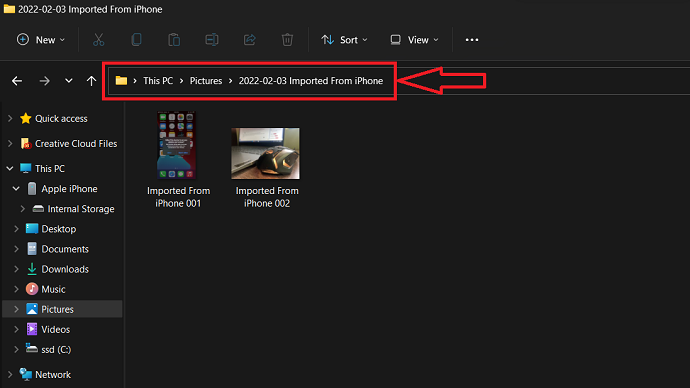Collapse the Apple iPhone tree node
The width and height of the screenshot is (690, 388).
tap(16, 189)
